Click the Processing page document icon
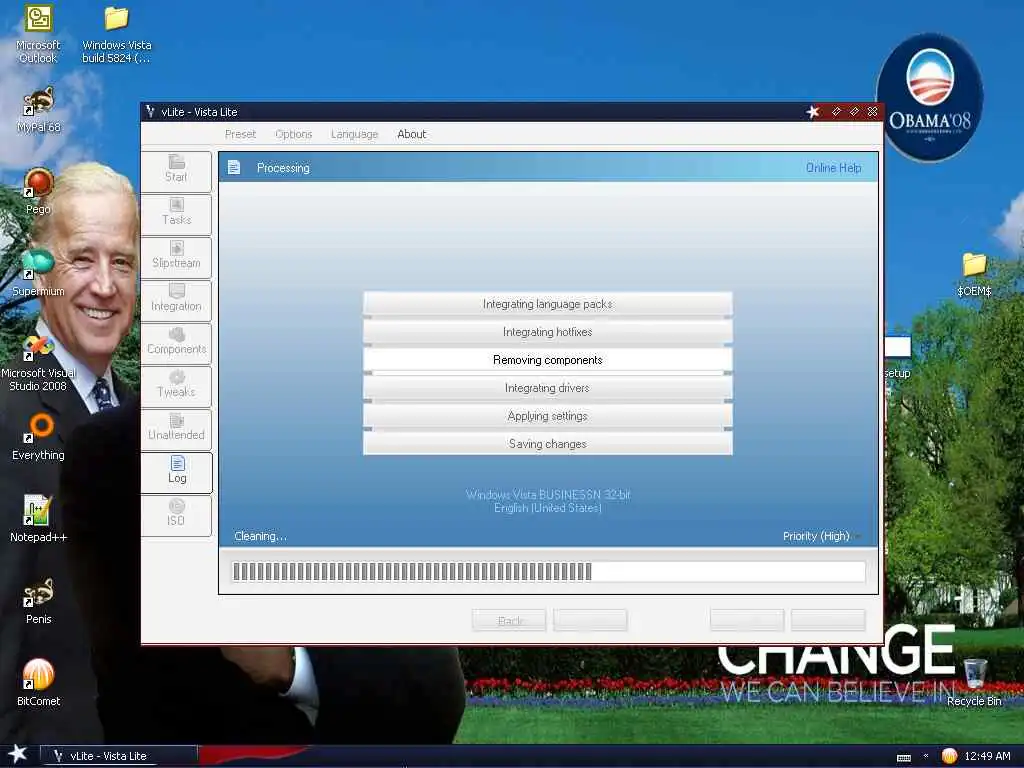 pos(234,168)
